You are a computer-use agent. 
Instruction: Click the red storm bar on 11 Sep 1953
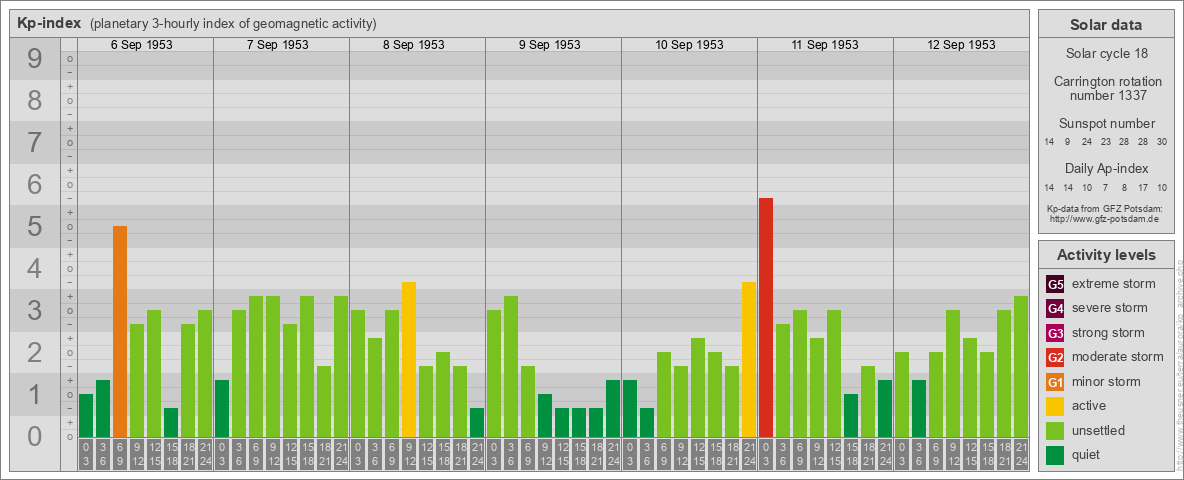766,317
